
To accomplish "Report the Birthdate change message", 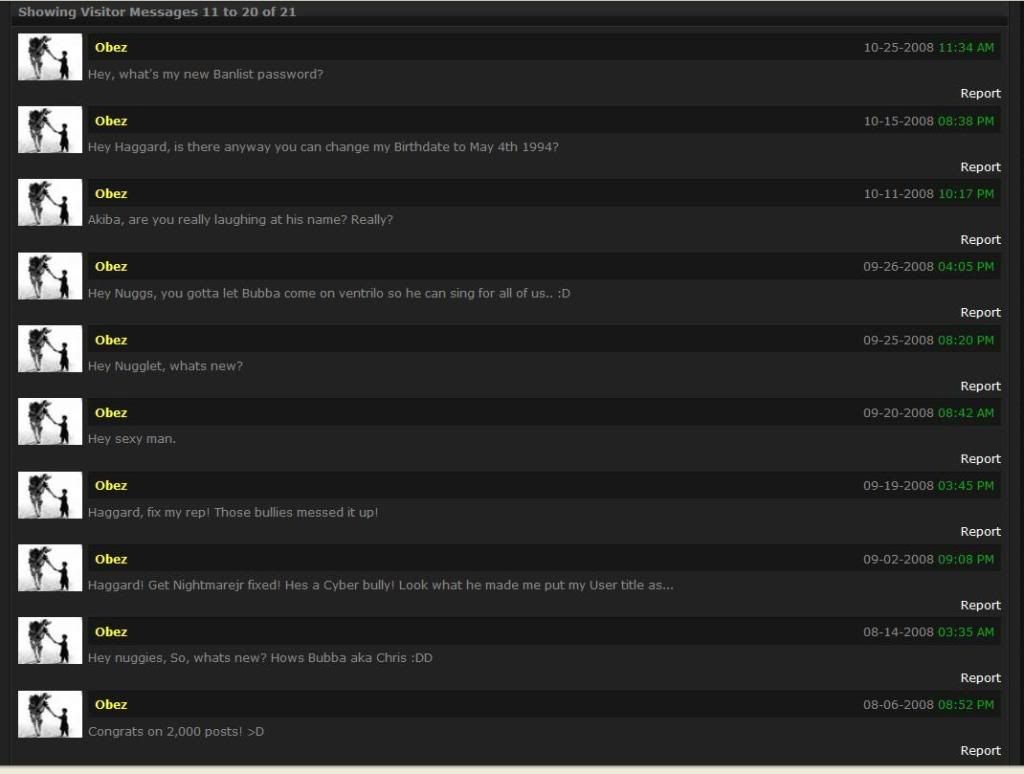I will [x=980, y=167].
